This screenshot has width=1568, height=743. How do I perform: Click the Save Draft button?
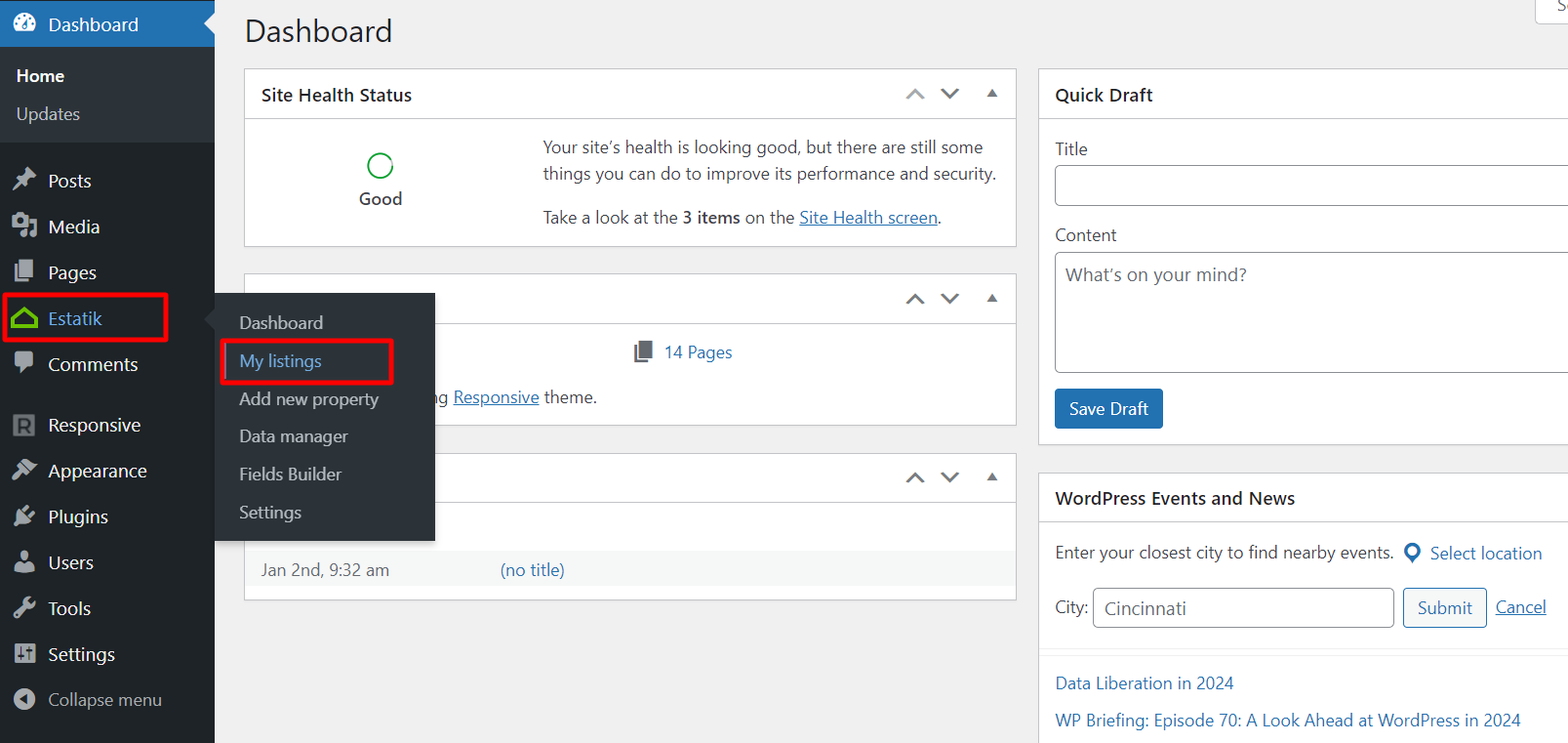tap(1108, 409)
